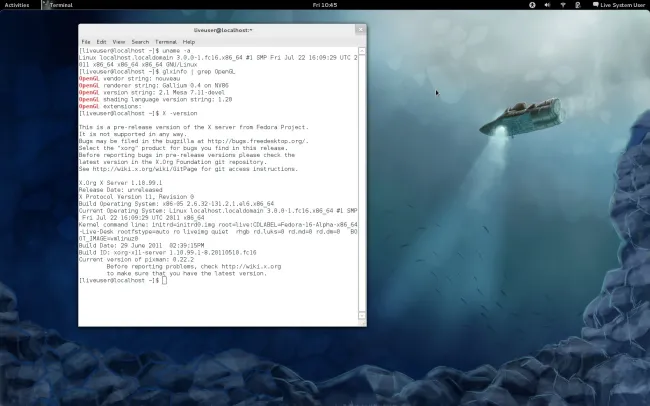Image resolution: width=650 pixels, height=406 pixels.
Task: Click 'X.Org X Server 1.10.99.1' line
Action: coord(120,183)
